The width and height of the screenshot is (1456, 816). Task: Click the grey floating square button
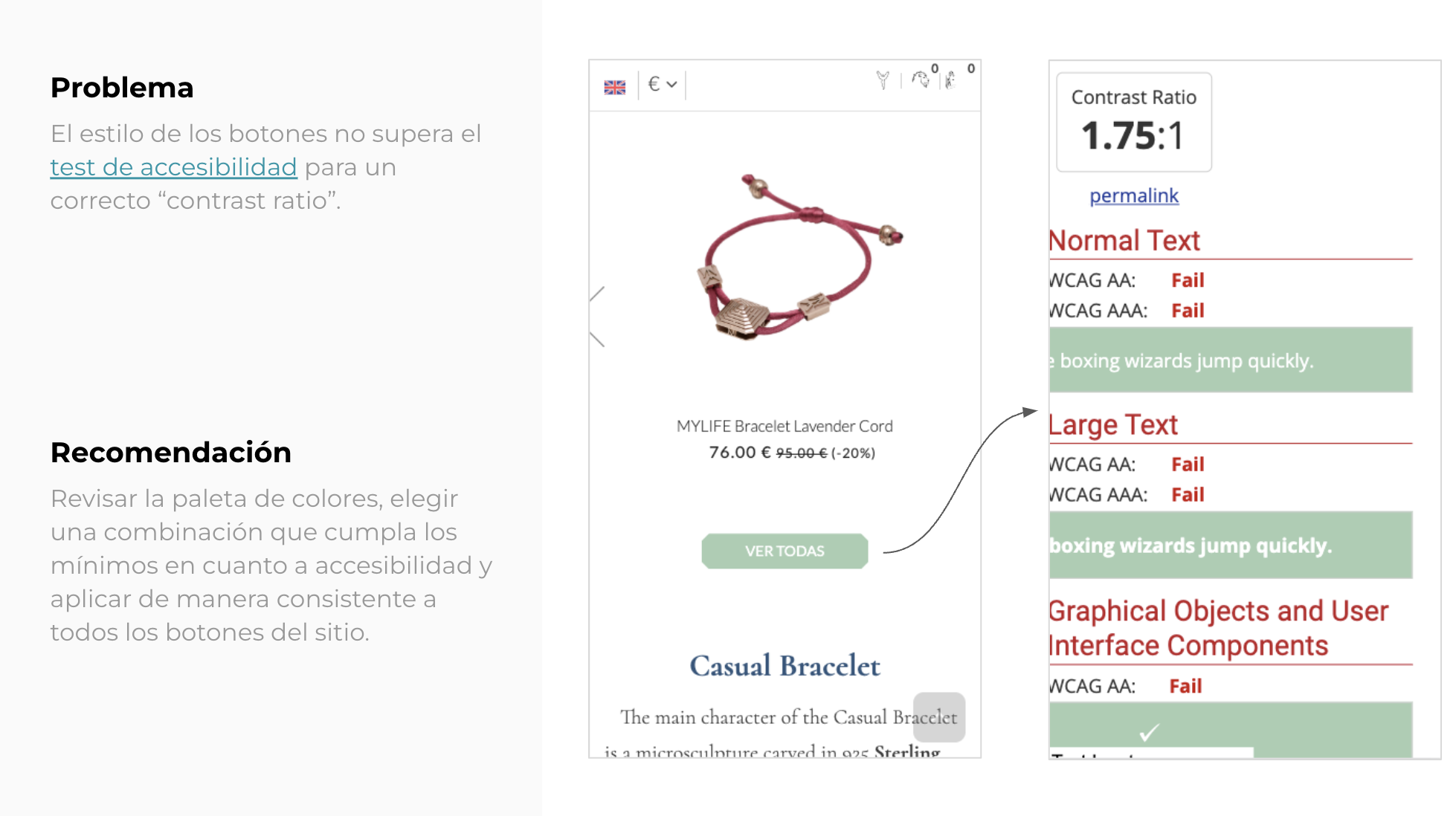point(938,717)
